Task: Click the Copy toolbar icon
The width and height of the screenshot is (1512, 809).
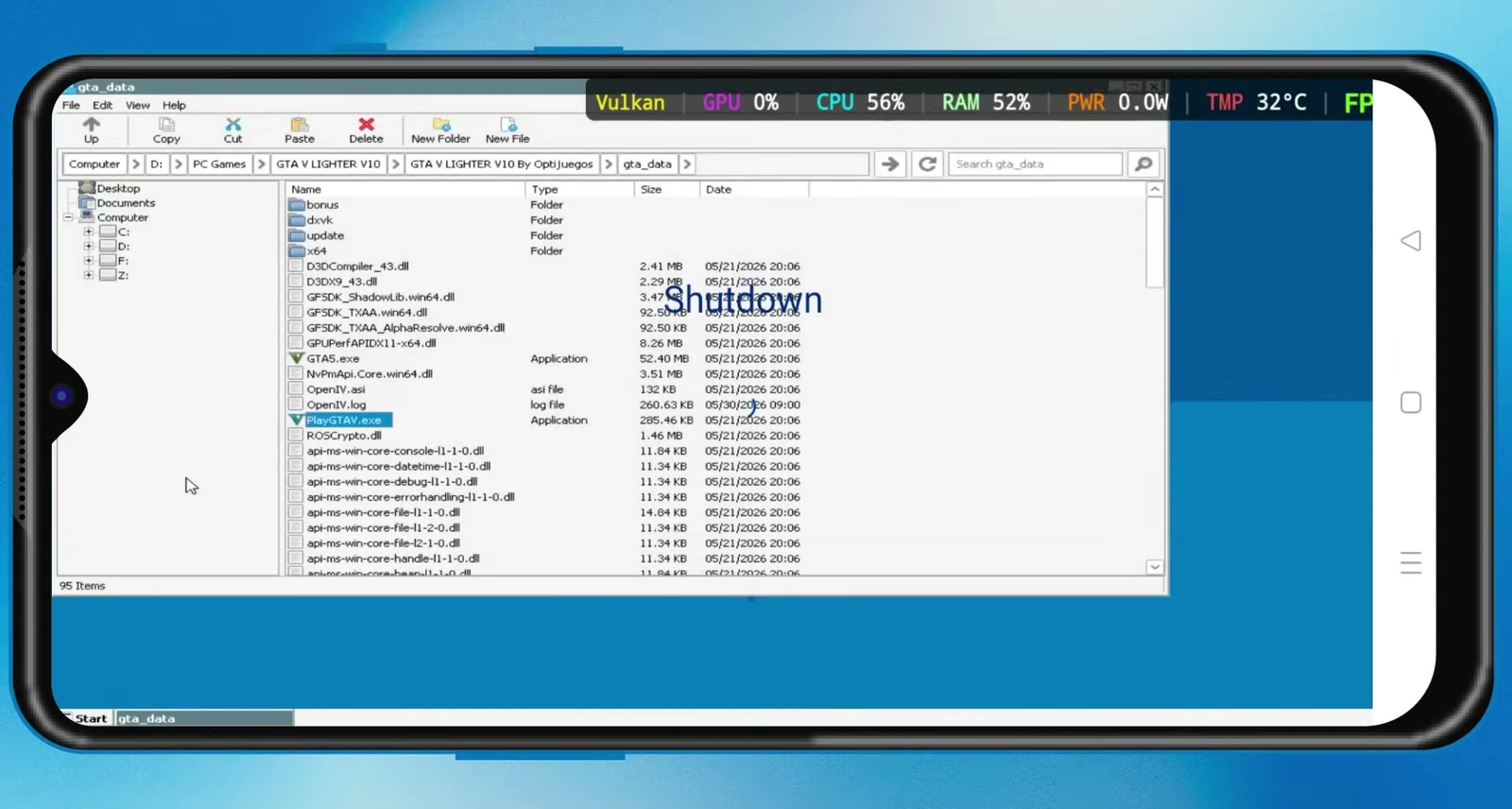Action: (166, 125)
